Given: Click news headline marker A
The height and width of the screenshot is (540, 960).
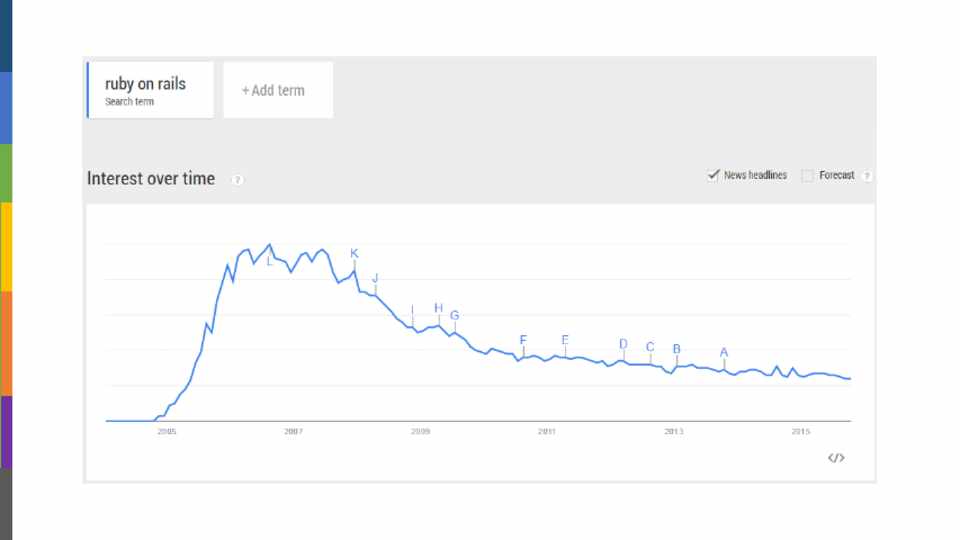Looking at the screenshot, I should (724, 352).
